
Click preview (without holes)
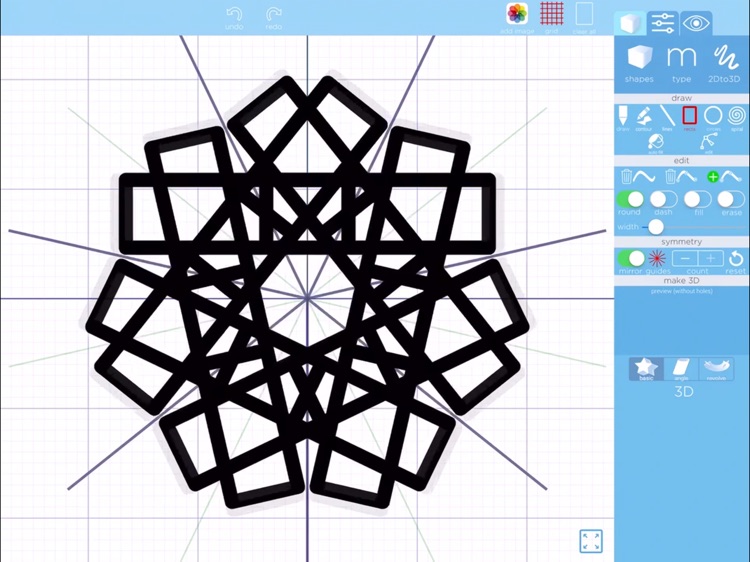(682, 291)
